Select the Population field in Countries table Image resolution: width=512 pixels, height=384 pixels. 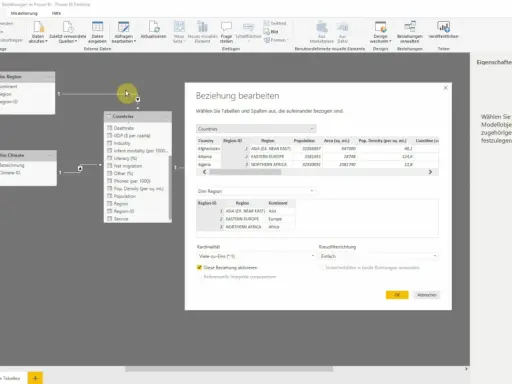point(125,196)
